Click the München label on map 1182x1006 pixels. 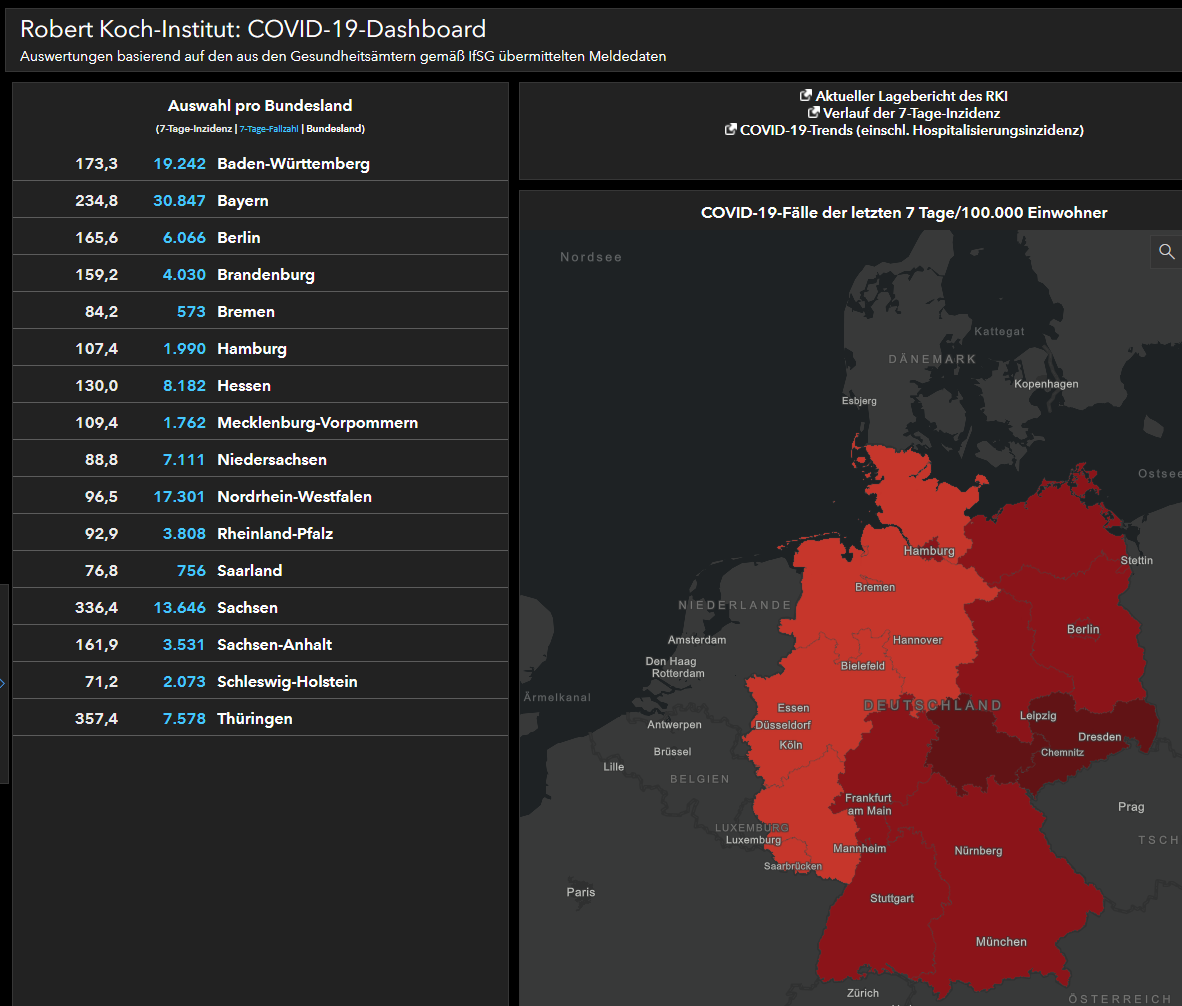[1001, 942]
